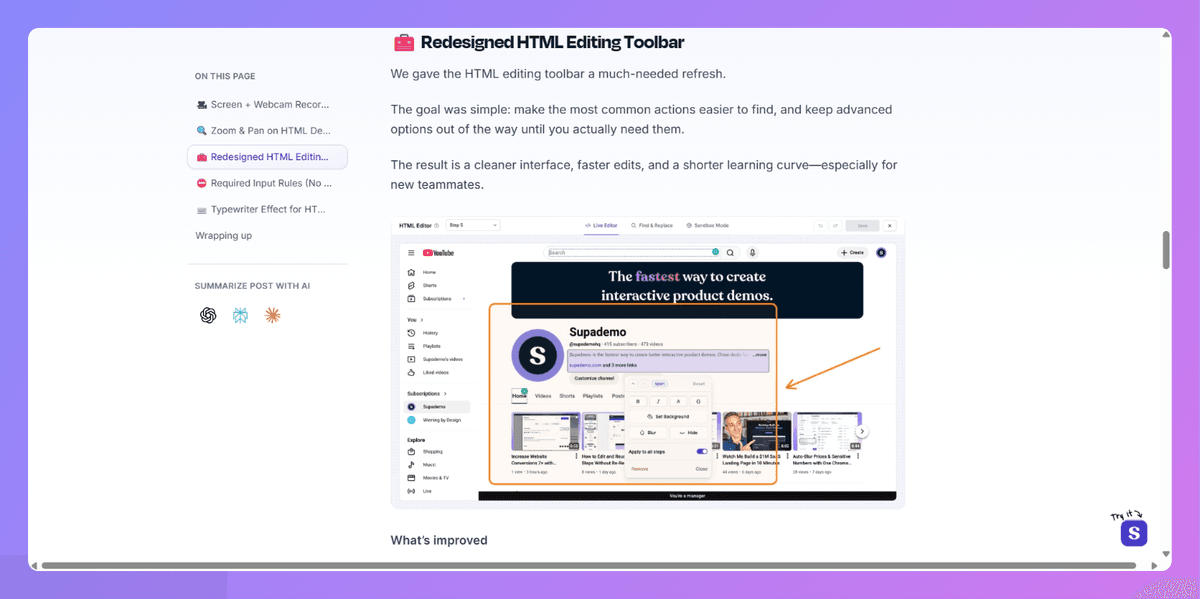Click the orange Claude starburst icon
This screenshot has width=1200, height=599.
[272, 316]
